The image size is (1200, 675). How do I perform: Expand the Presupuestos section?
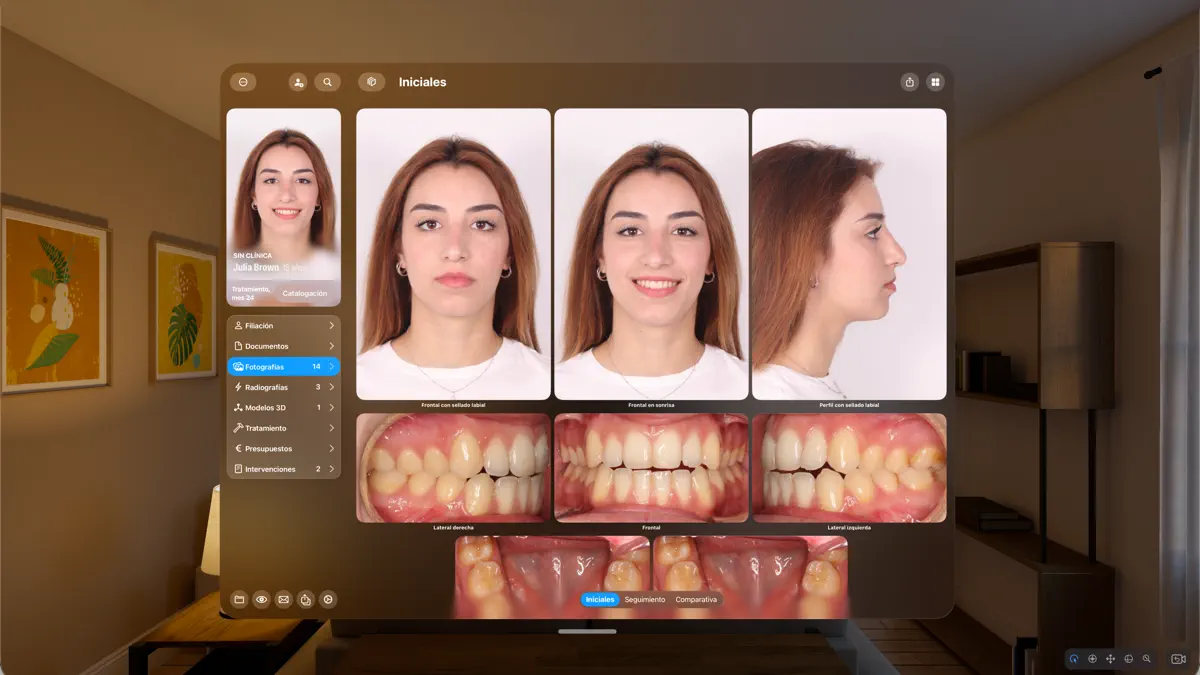click(x=283, y=448)
